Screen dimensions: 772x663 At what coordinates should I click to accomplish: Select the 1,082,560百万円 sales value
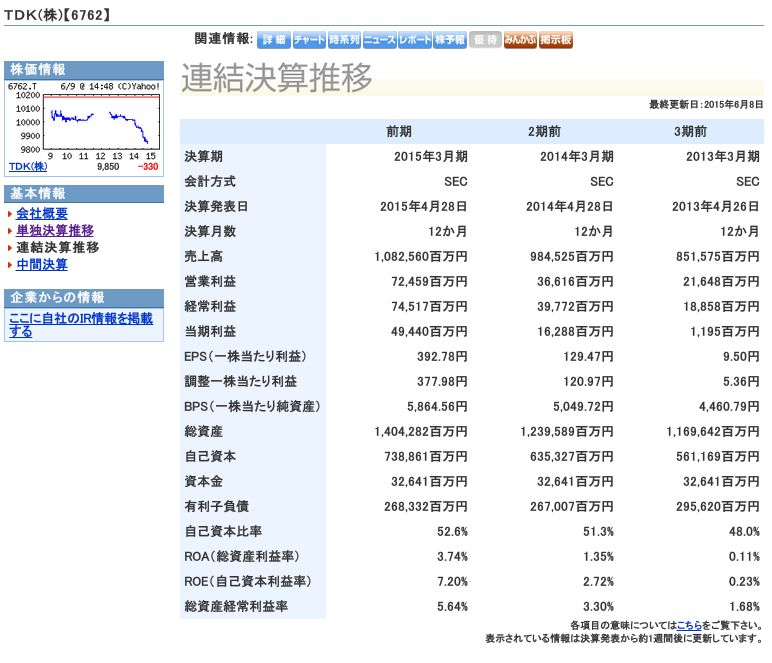pos(421,256)
